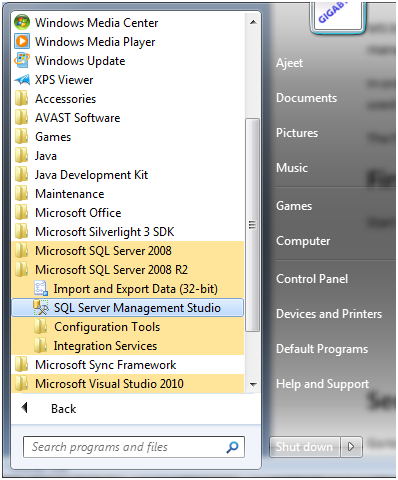Expand the Microsoft Visual Studio 2010 folder

(x=128, y=384)
